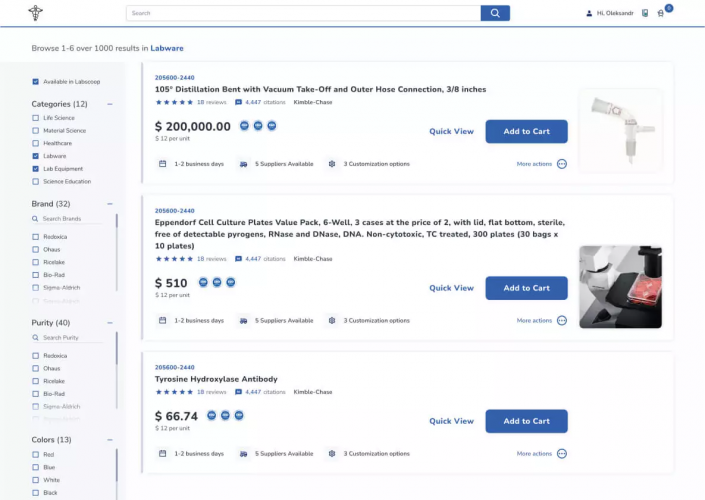Add Tyrosine Hydroxylase Antibody to cart
Screen dimensions: 705x500
pos(527,421)
